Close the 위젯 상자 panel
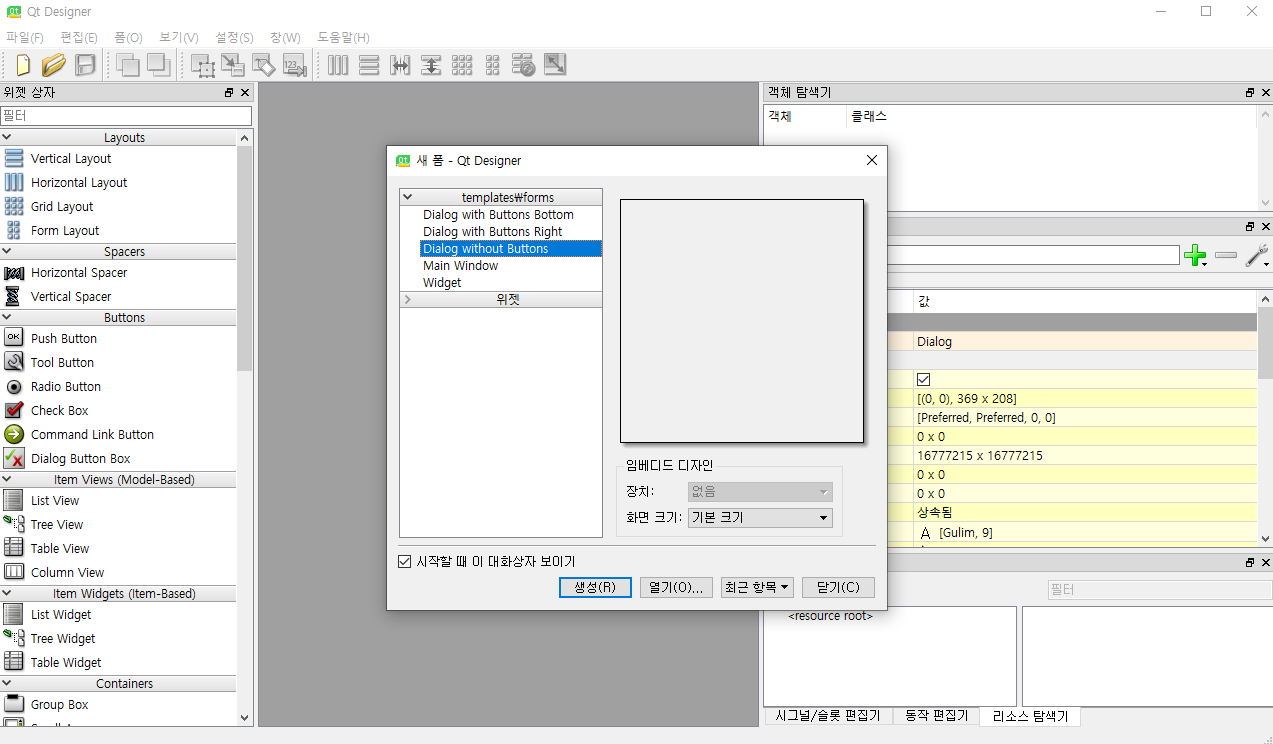Image resolution: width=1273 pixels, height=744 pixels. [245, 92]
